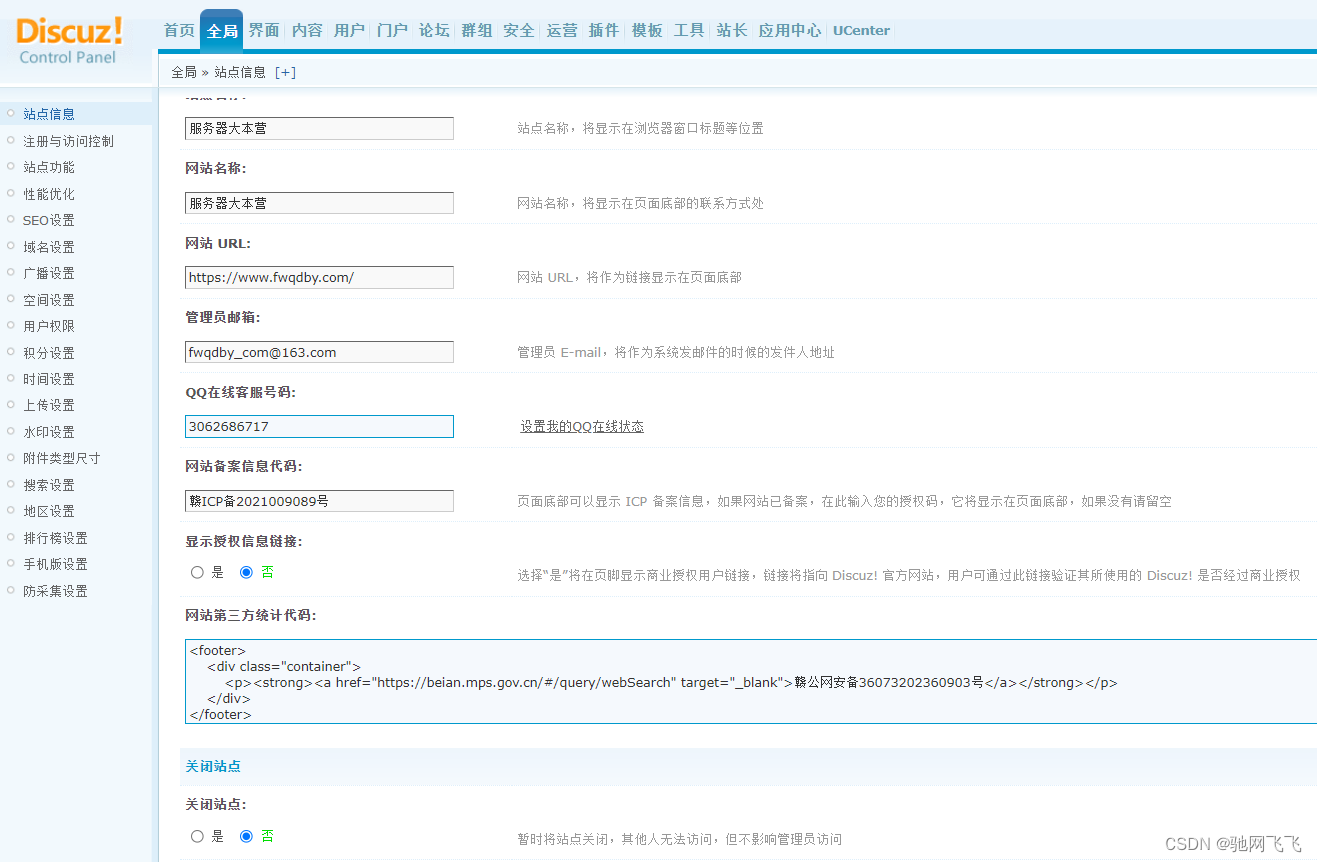Select 否 for 关闭站点
This screenshot has height=862, width=1317.
pos(246,836)
